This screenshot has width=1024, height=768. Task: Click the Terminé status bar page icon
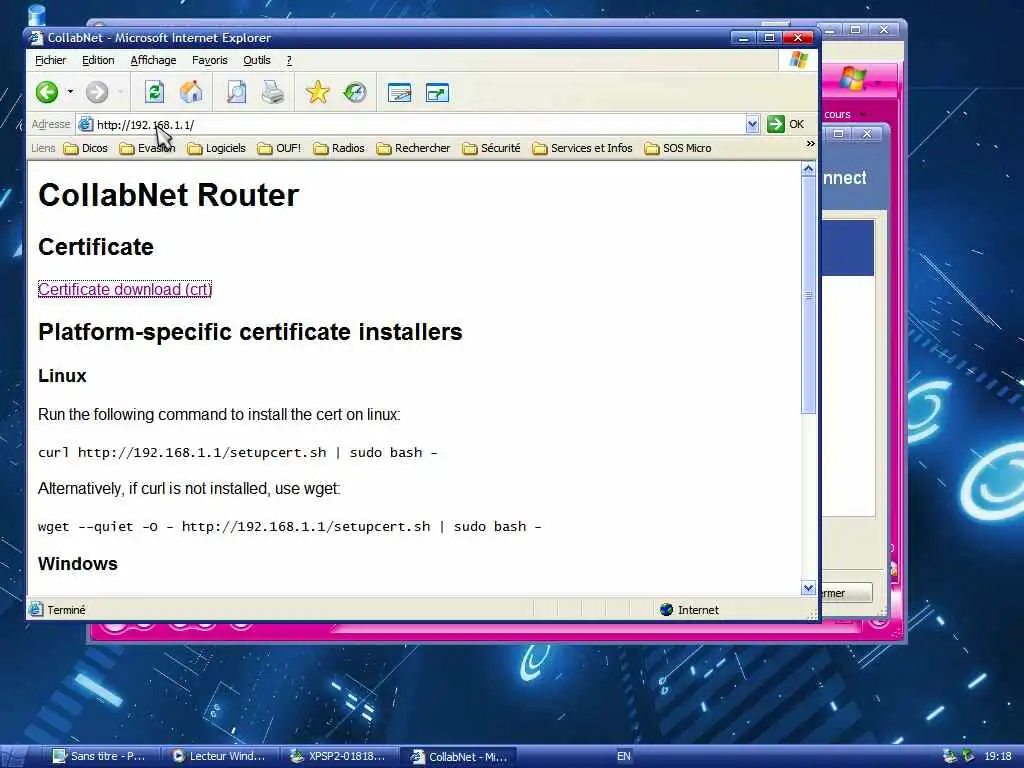coord(36,609)
